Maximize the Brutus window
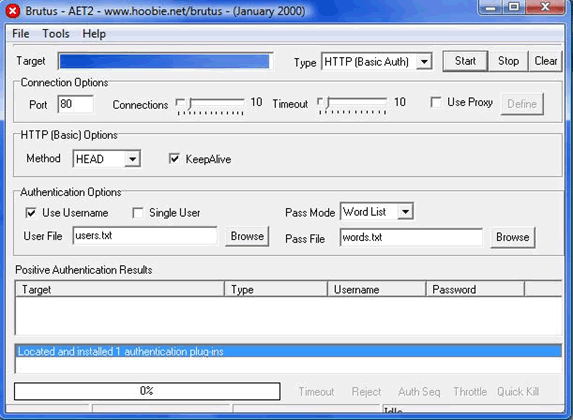The width and height of the screenshot is (573, 420). coord(514,7)
